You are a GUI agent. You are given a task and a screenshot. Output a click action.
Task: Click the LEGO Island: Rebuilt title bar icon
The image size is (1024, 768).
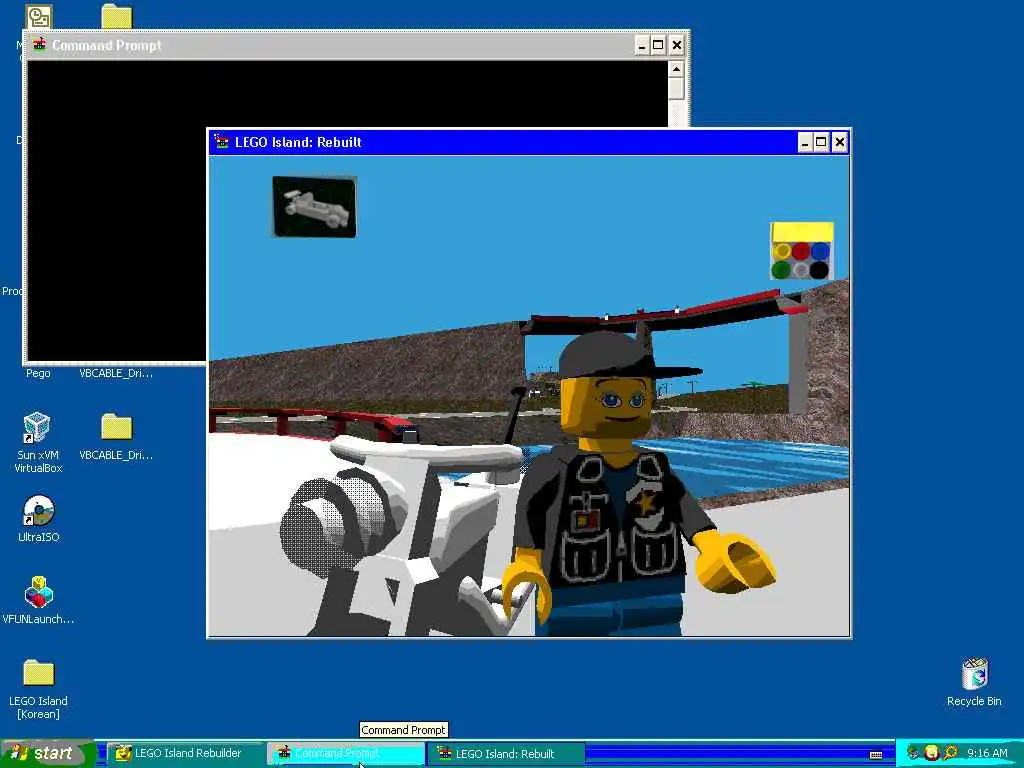coord(221,141)
